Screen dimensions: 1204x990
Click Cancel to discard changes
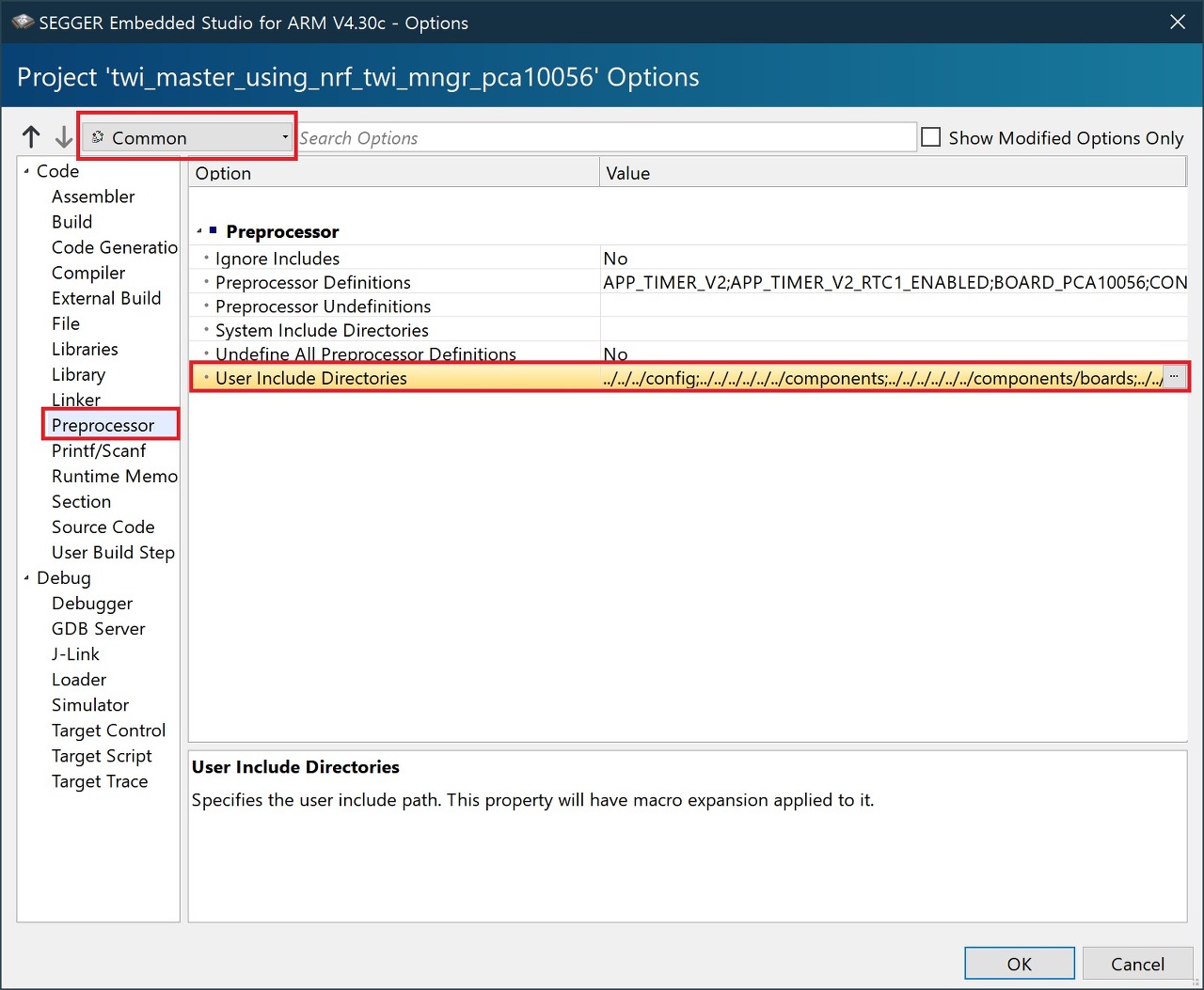[1137, 963]
